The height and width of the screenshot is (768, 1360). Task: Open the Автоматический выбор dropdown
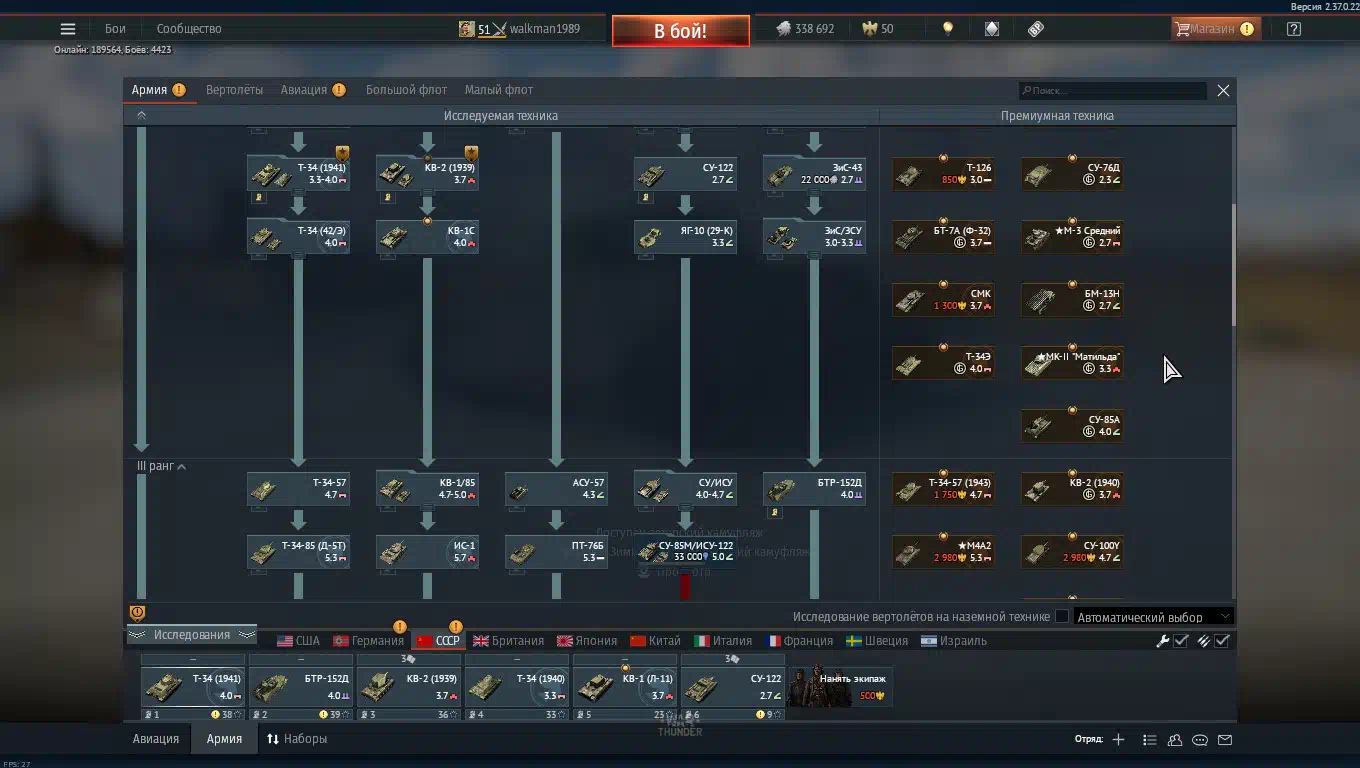(x=1152, y=617)
